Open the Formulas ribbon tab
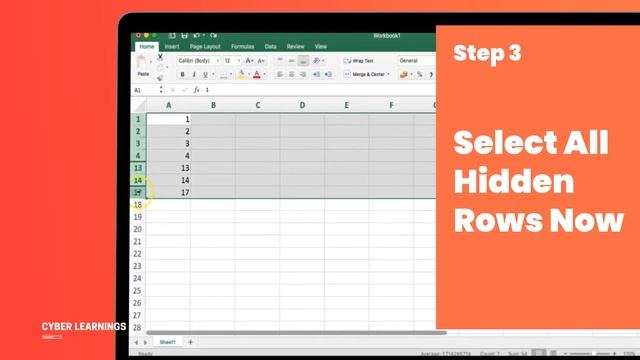This screenshot has height=360, width=640. click(x=242, y=47)
